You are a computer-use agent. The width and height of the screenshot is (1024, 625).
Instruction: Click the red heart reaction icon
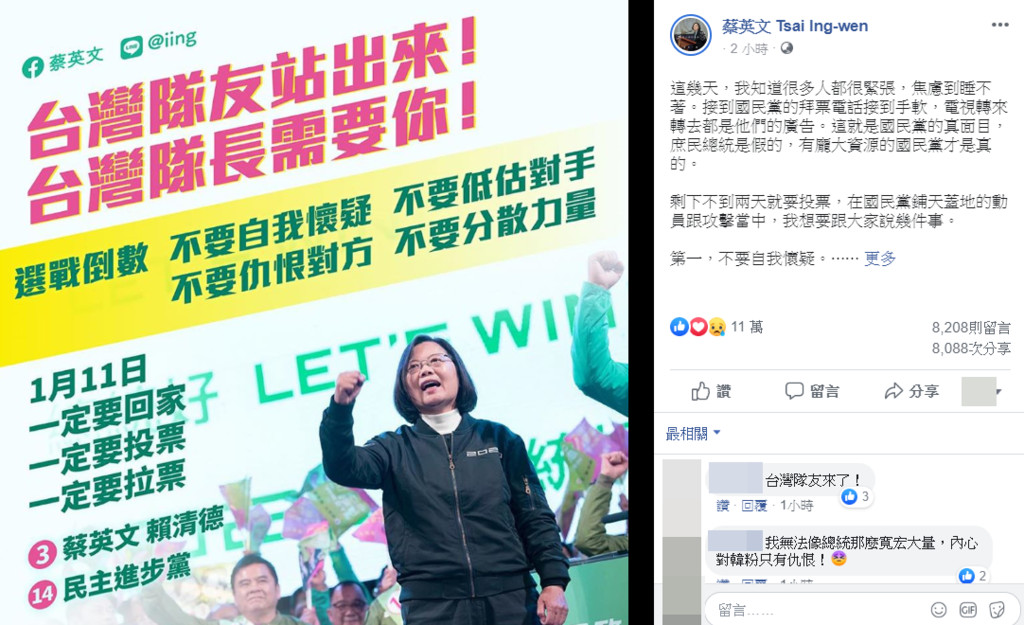[698, 327]
